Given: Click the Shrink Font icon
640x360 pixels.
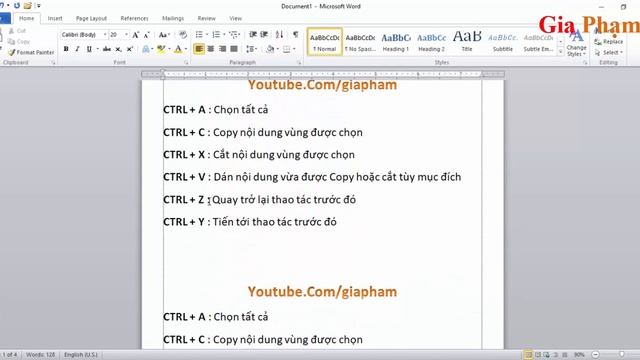Looking at the screenshot, I should [147, 35].
